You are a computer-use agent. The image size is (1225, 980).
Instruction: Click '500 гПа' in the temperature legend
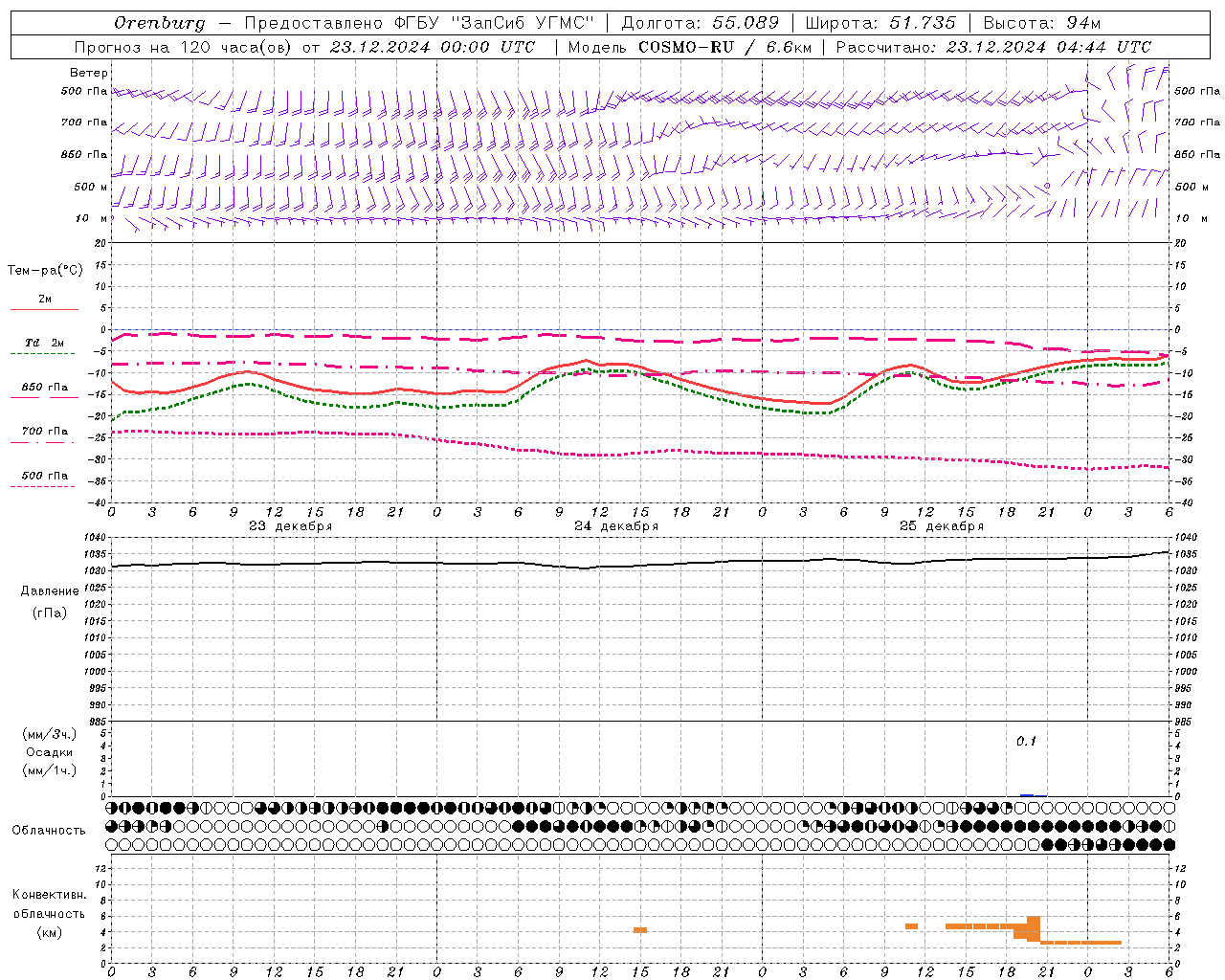(45, 476)
